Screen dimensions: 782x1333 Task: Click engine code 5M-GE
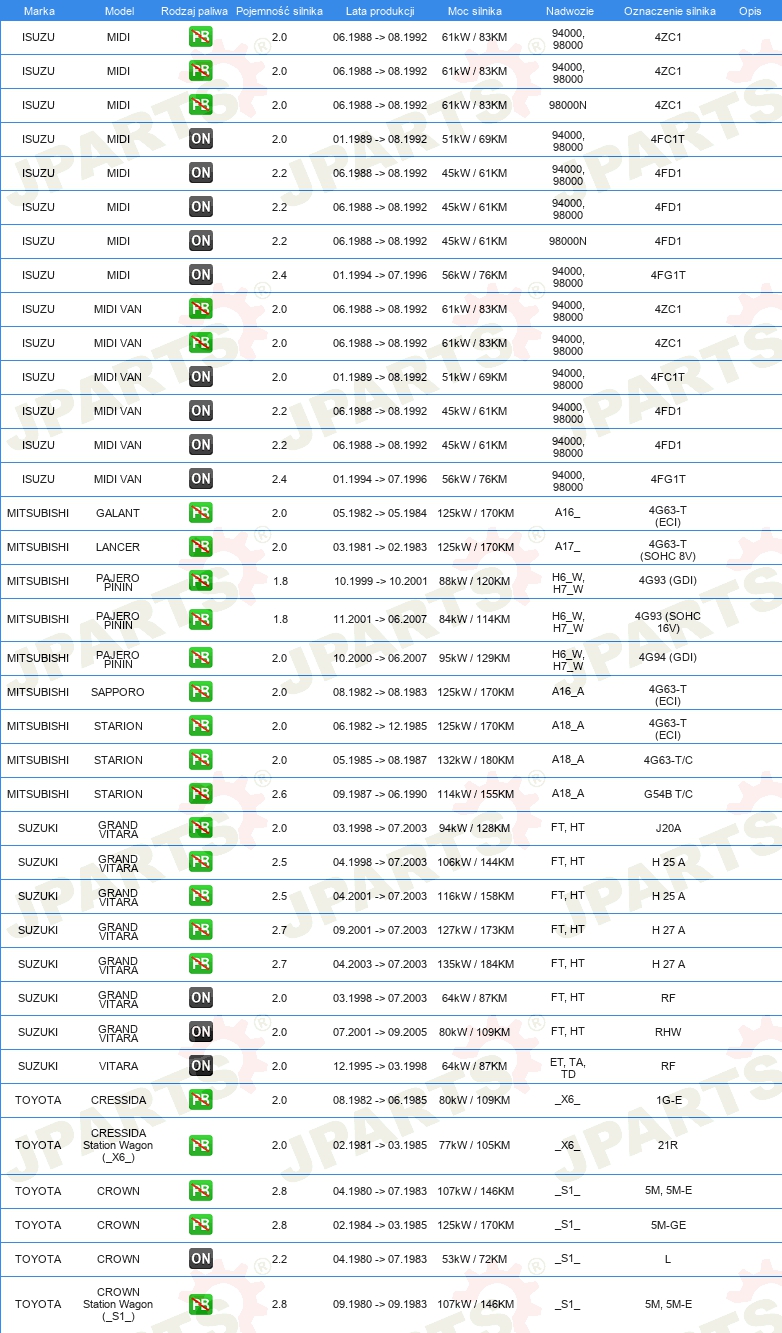tap(668, 1225)
